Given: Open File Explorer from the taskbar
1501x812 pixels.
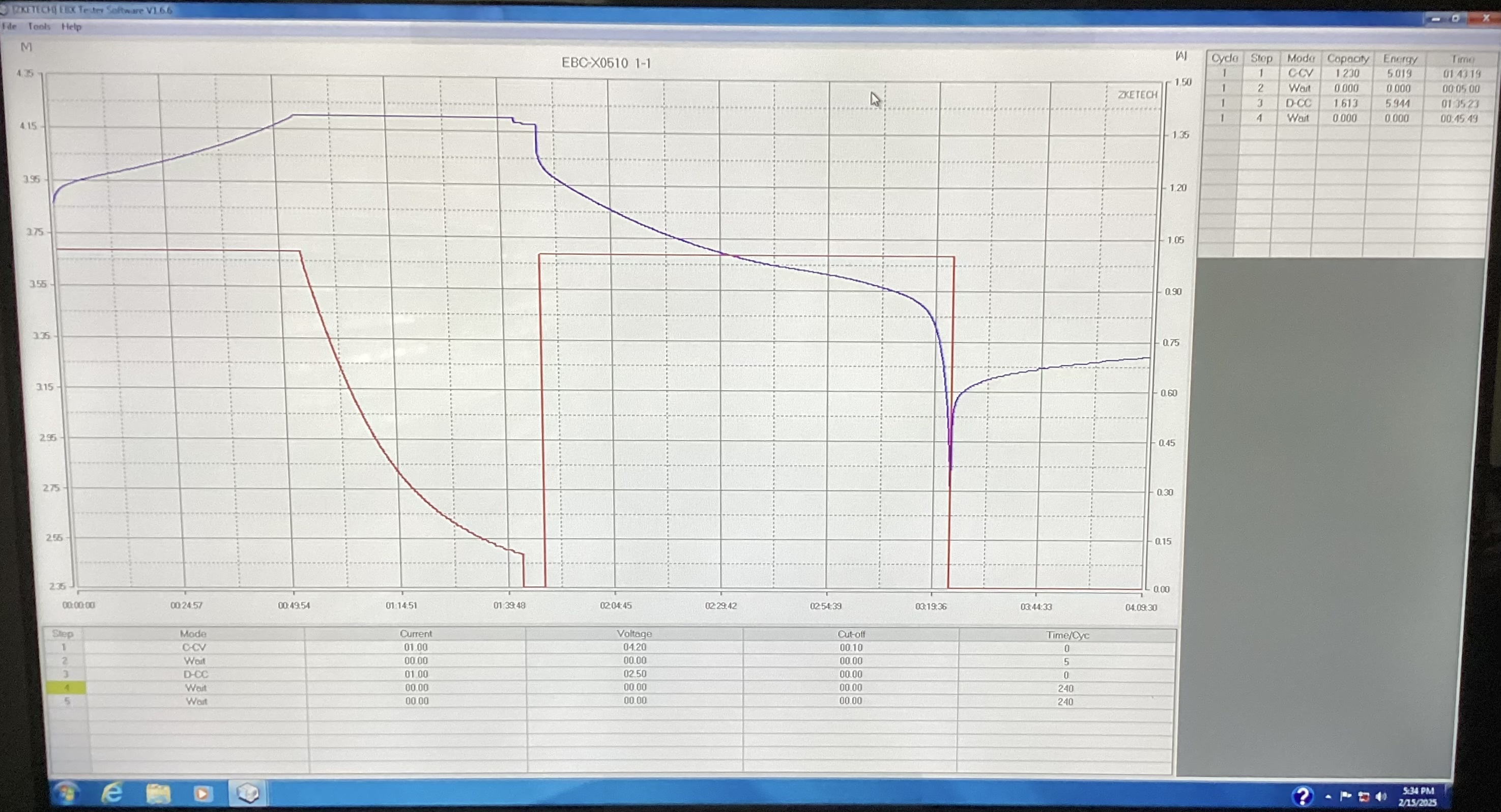Looking at the screenshot, I should 157,793.
